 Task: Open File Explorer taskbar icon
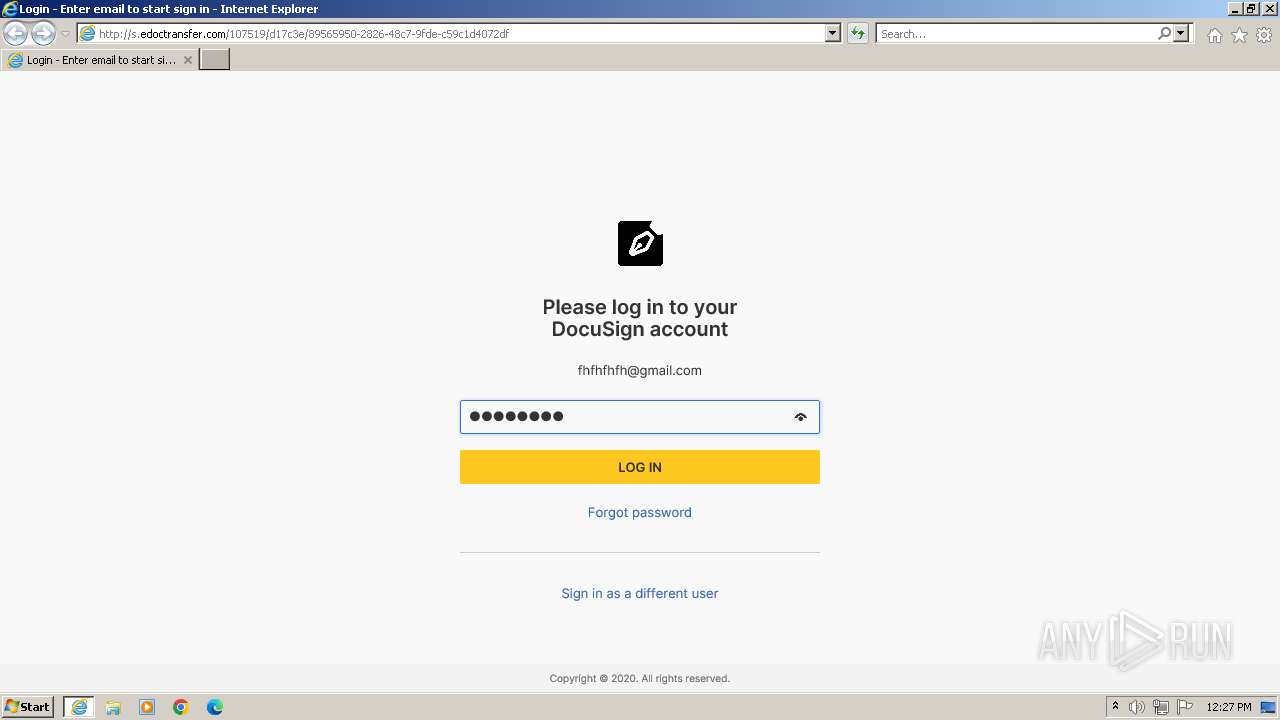[x=113, y=707]
